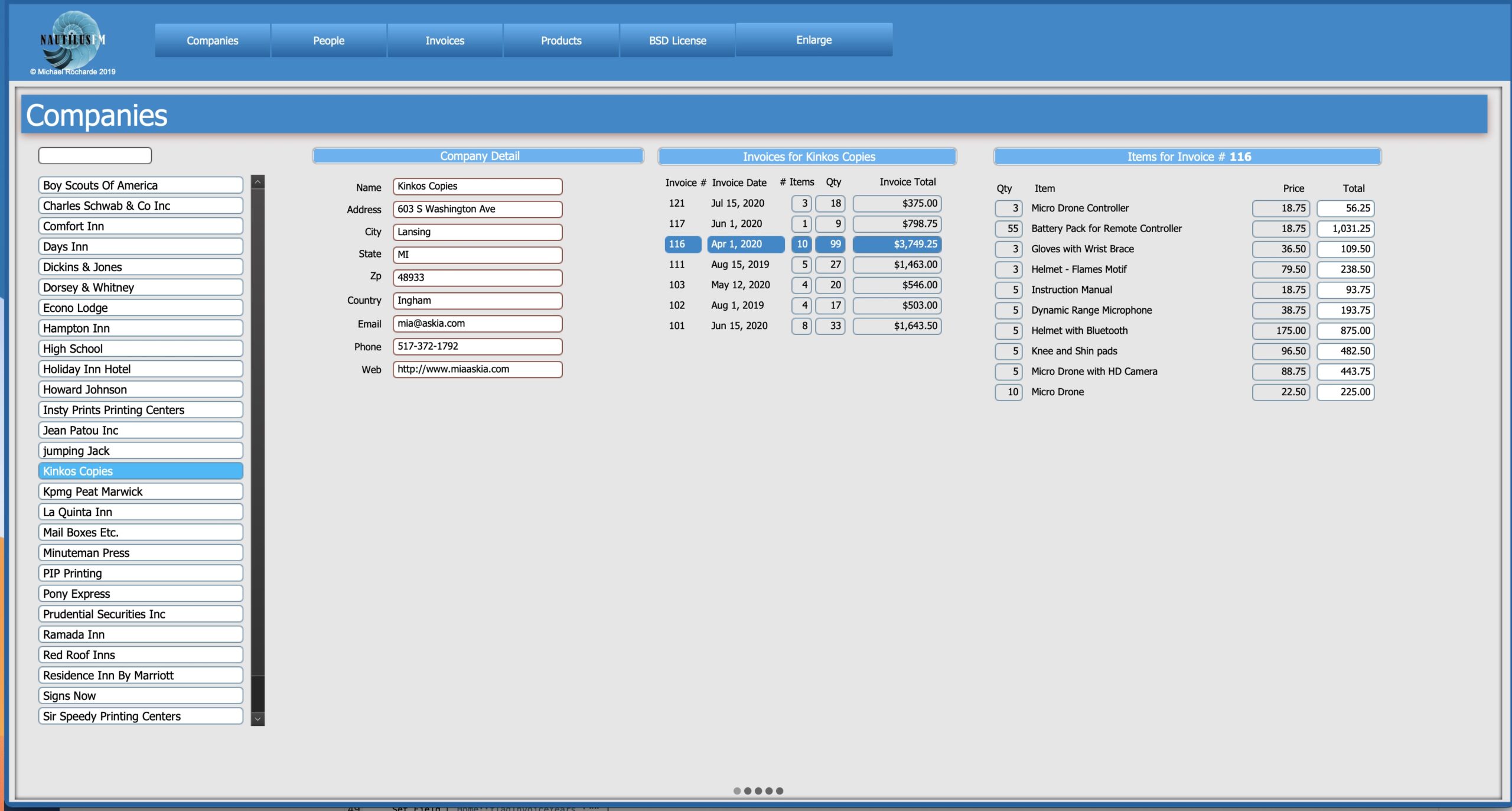Image resolution: width=1512 pixels, height=811 pixels.
Task: Select Sir Speedy Printing Centers
Action: tap(141, 716)
